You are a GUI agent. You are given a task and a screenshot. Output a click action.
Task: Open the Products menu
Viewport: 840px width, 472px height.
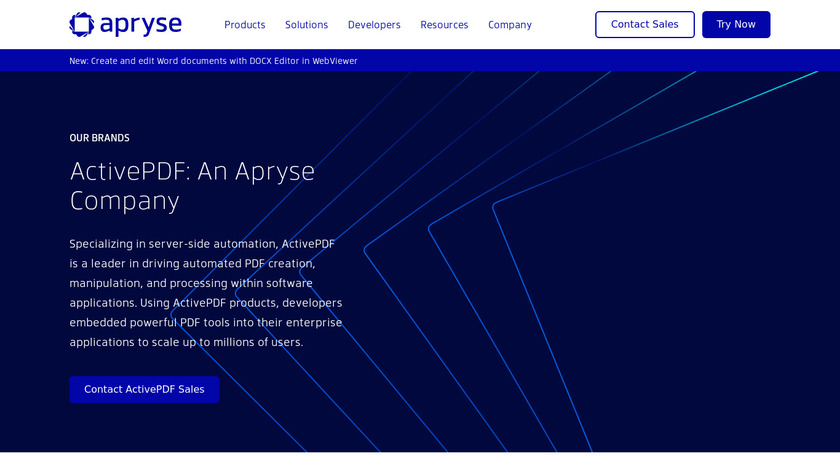(244, 25)
